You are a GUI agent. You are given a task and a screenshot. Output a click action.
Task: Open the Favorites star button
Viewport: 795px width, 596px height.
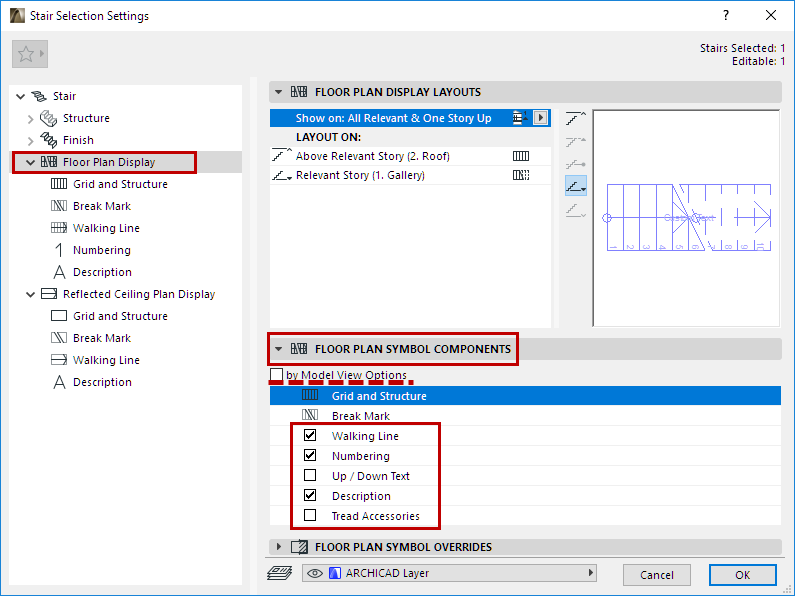(x=30, y=54)
